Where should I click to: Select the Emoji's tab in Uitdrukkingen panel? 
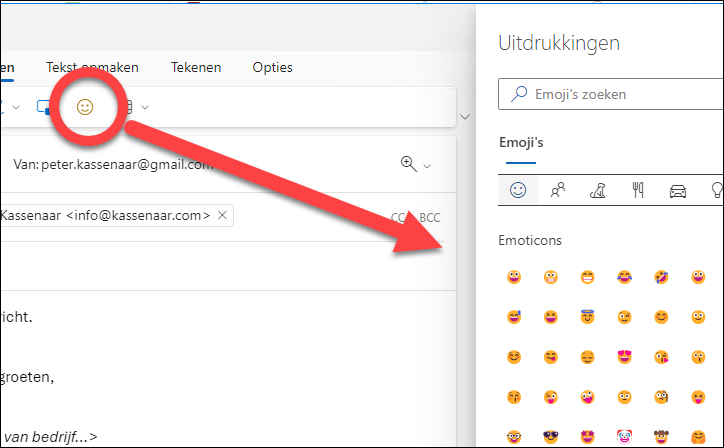[521, 143]
